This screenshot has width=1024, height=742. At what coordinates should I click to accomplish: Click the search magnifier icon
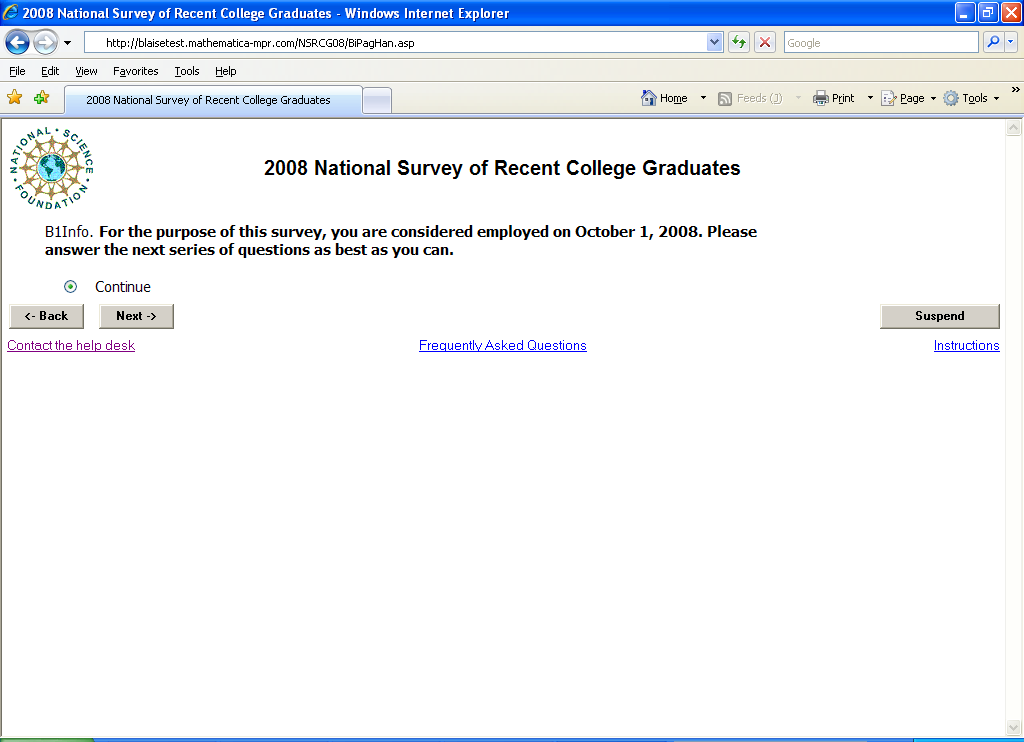pos(993,43)
